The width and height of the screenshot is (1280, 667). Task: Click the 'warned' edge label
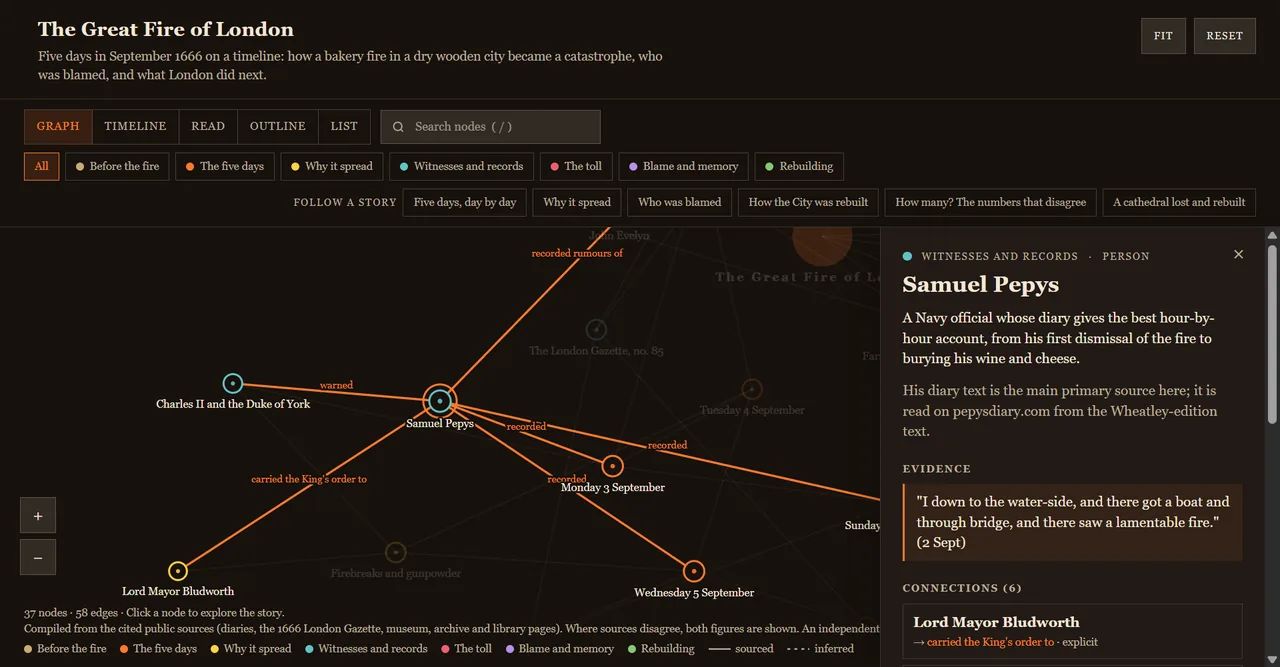[x=336, y=385]
